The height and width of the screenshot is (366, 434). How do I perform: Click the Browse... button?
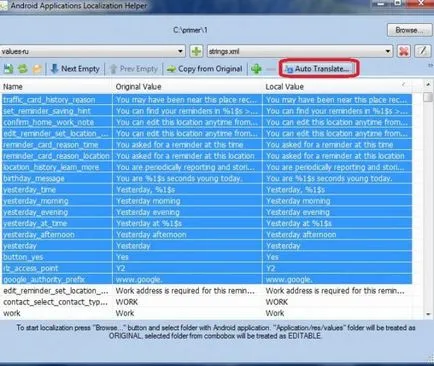click(x=409, y=30)
